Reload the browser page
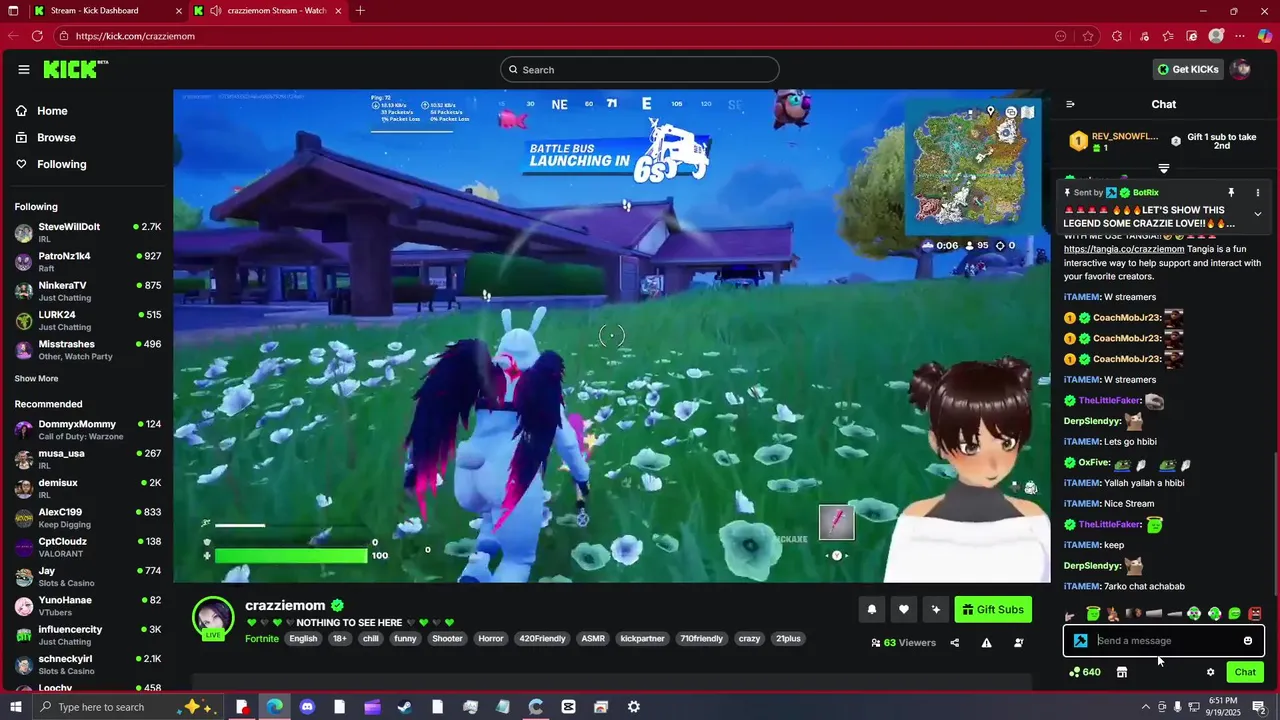 tap(37, 36)
